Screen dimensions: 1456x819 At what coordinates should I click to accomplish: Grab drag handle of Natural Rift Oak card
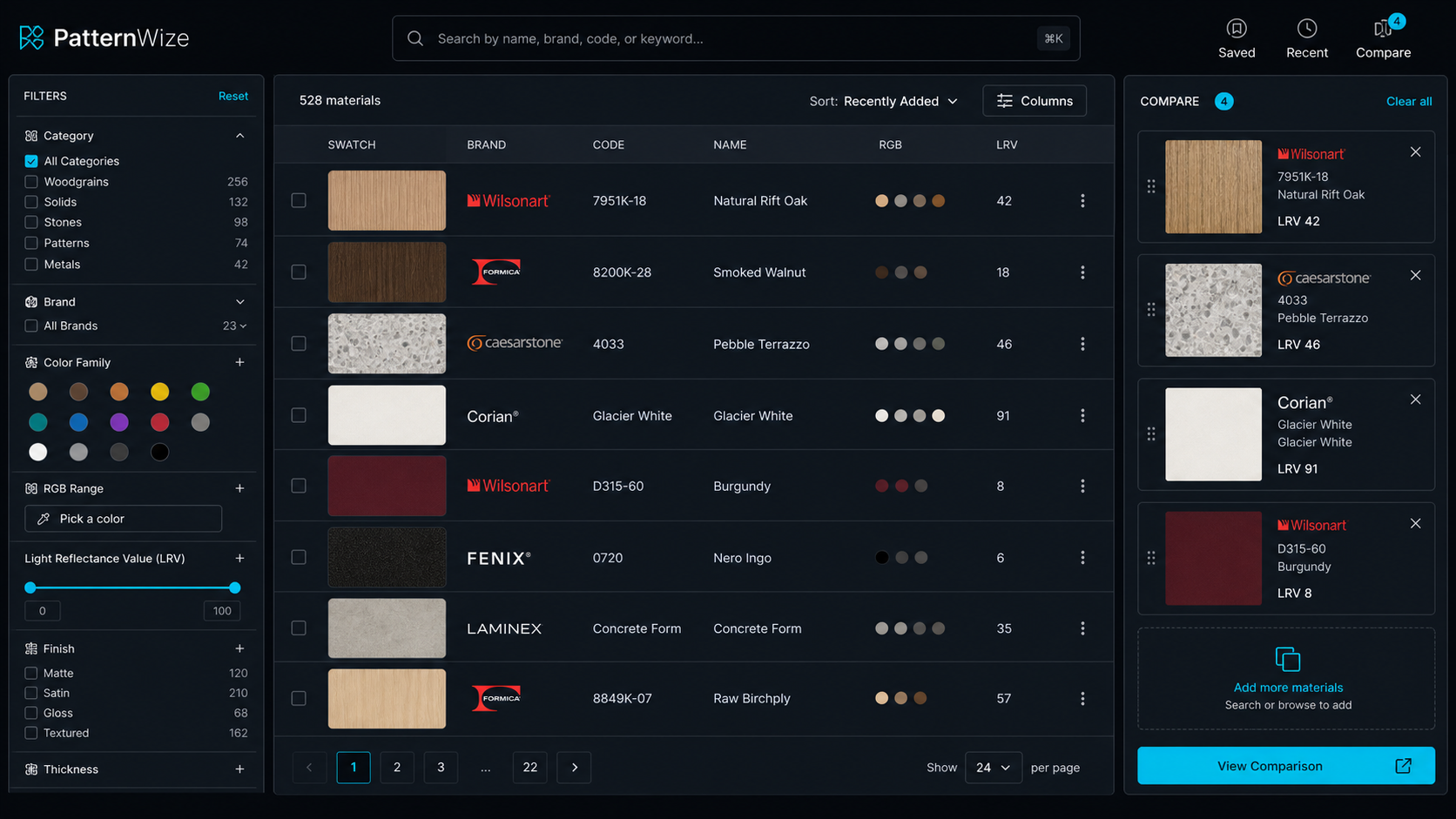point(1151,186)
